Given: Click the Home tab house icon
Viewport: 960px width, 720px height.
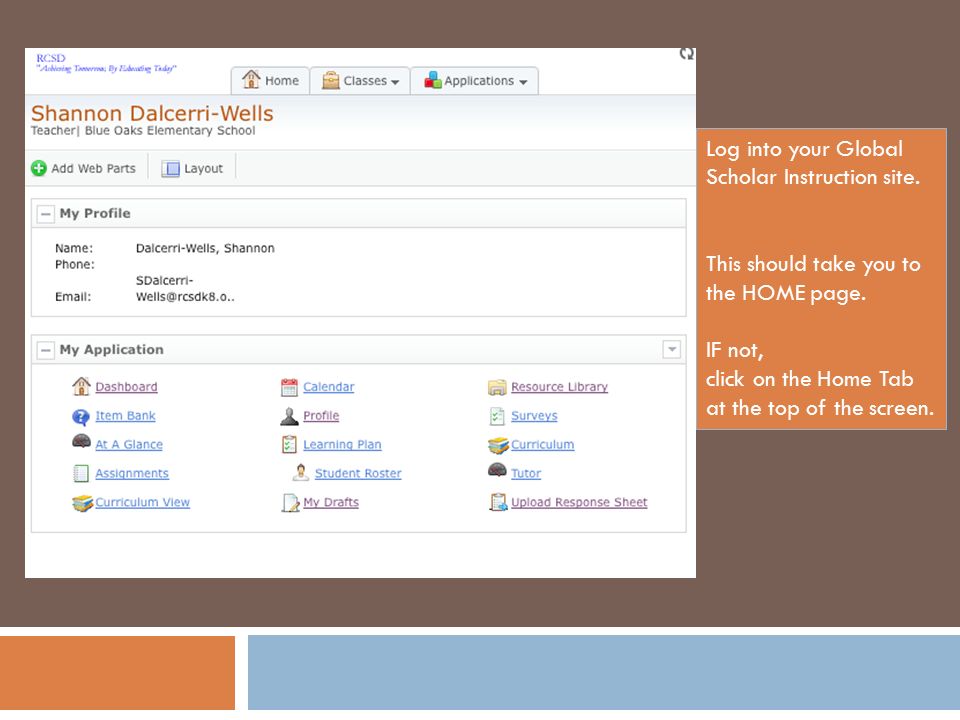Looking at the screenshot, I should tap(251, 80).
